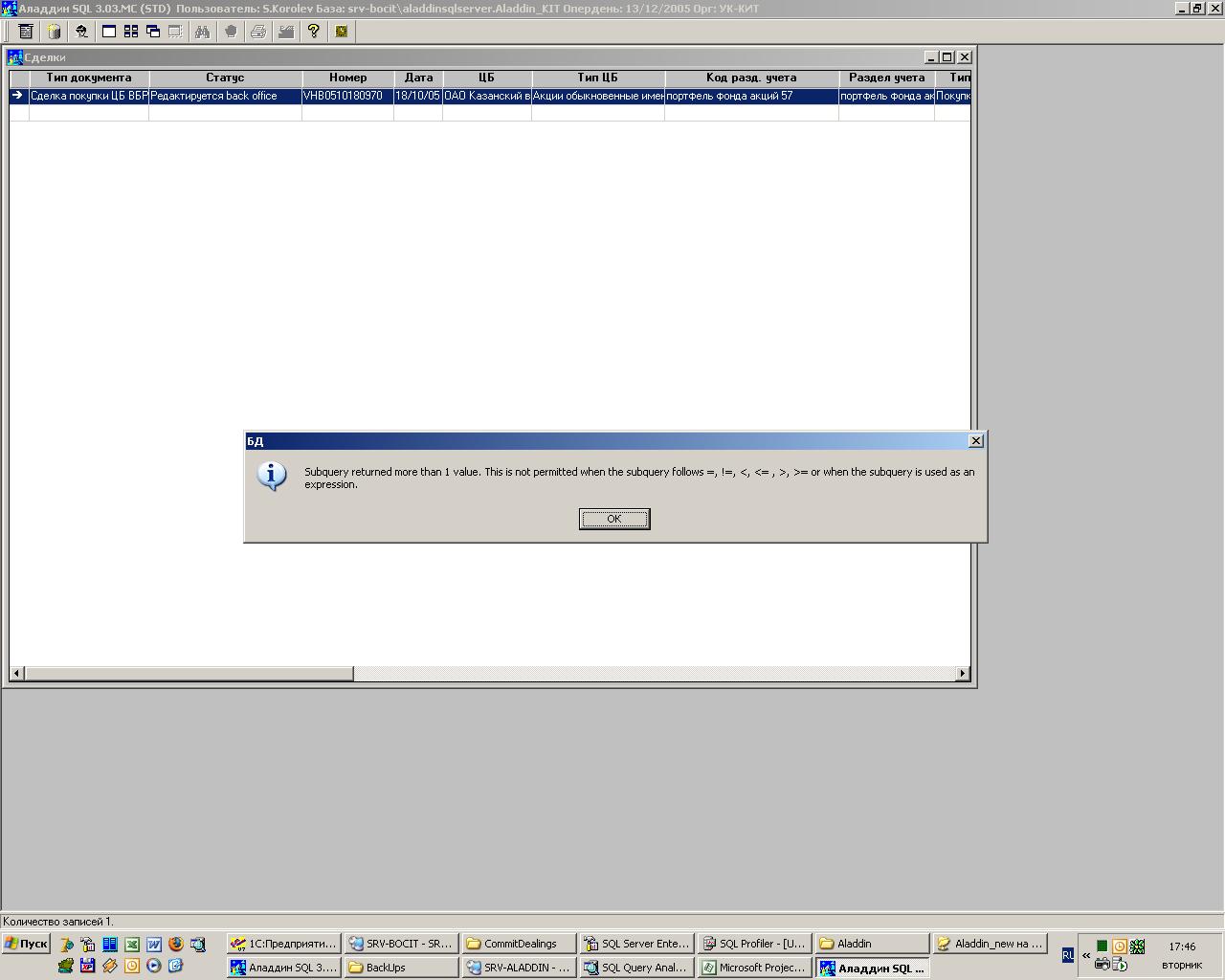Click the single window layout toolbar icon

pyautogui.click(x=109, y=32)
